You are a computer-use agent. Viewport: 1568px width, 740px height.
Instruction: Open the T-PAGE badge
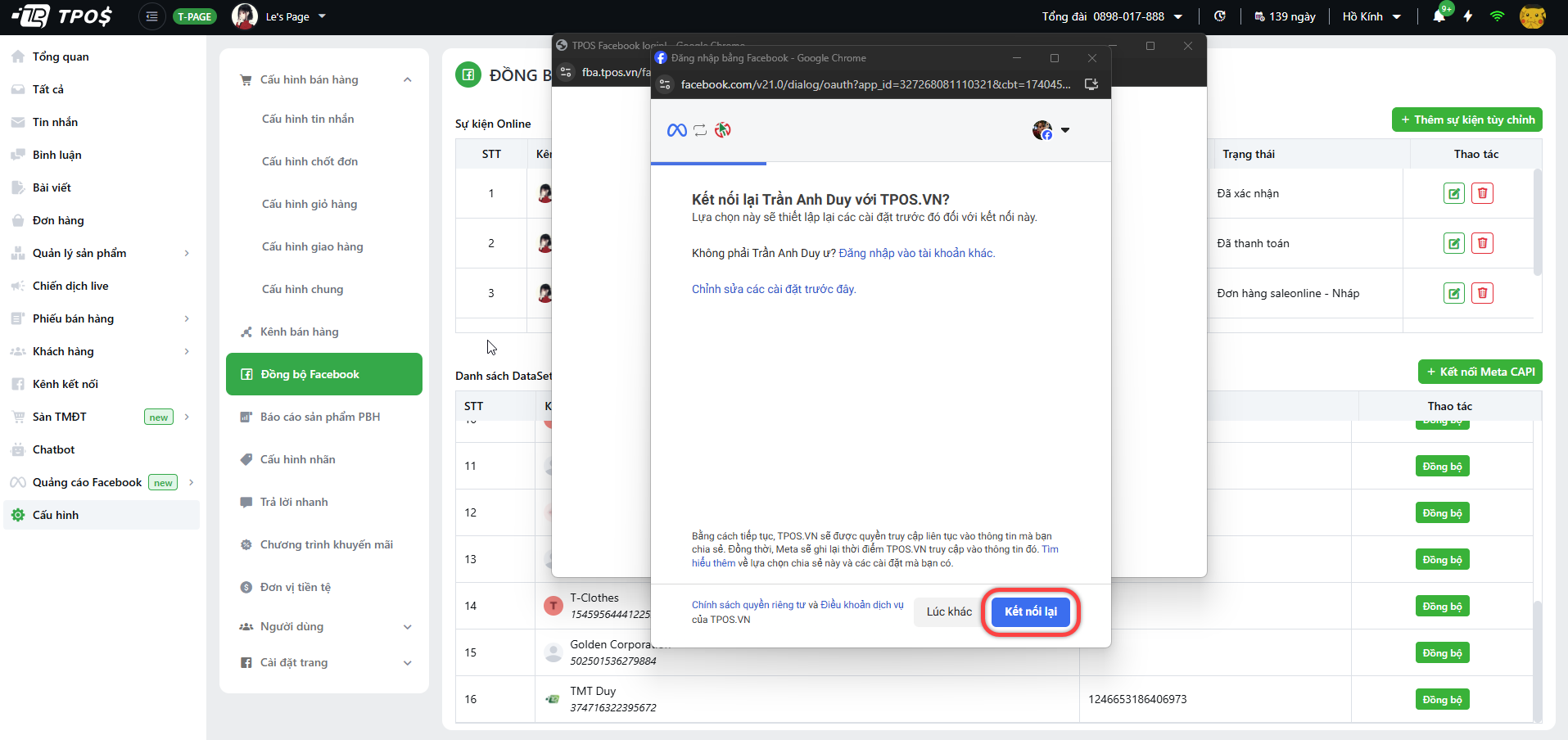[x=195, y=16]
